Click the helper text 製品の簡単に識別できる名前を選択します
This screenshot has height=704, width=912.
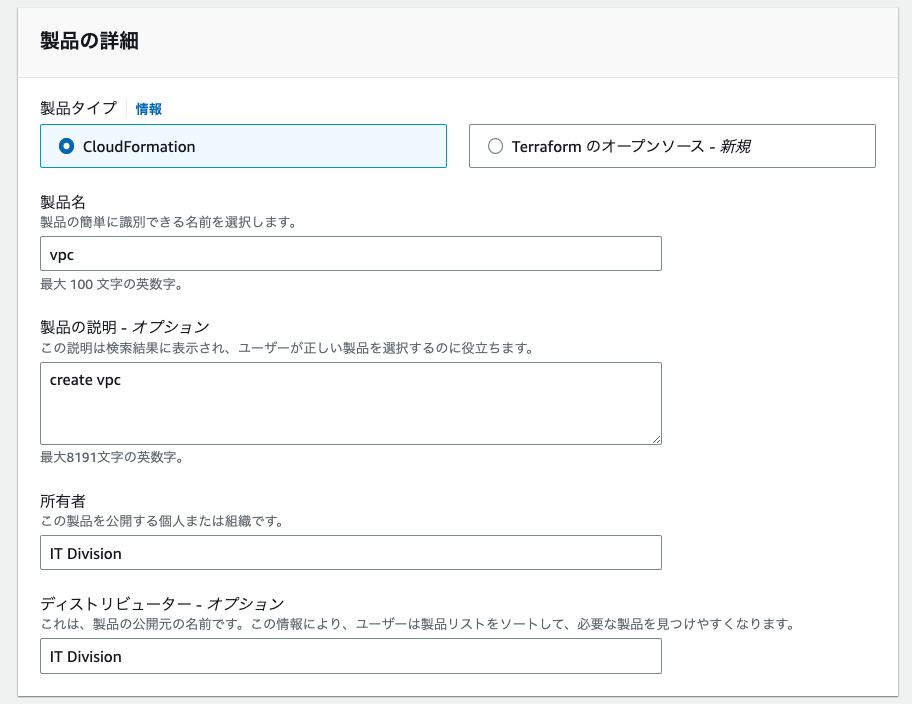point(168,222)
